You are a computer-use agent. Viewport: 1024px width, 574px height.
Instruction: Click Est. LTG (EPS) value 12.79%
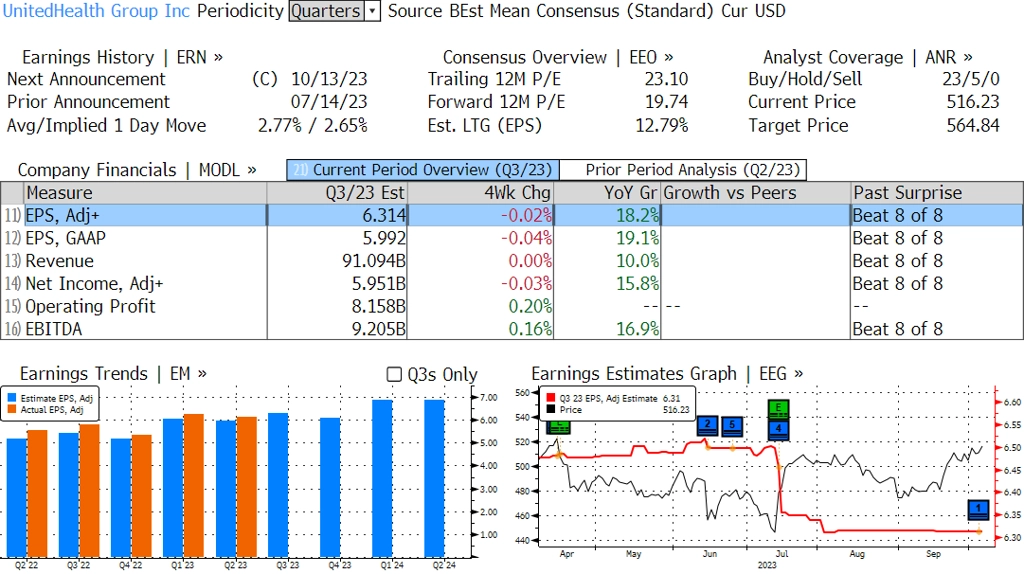point(662,125)
